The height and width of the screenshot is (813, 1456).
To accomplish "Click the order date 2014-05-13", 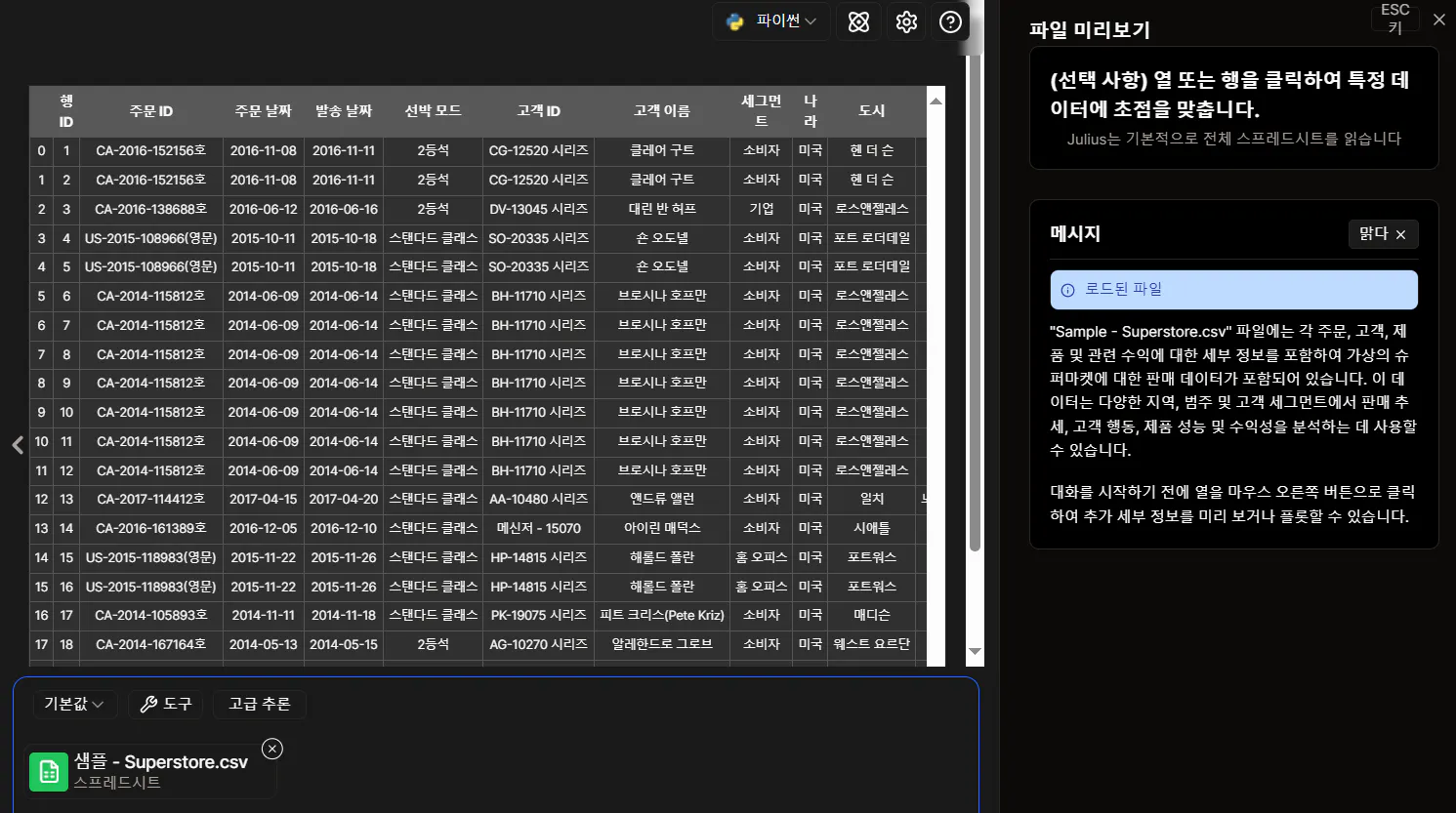I will pos(264,644).
